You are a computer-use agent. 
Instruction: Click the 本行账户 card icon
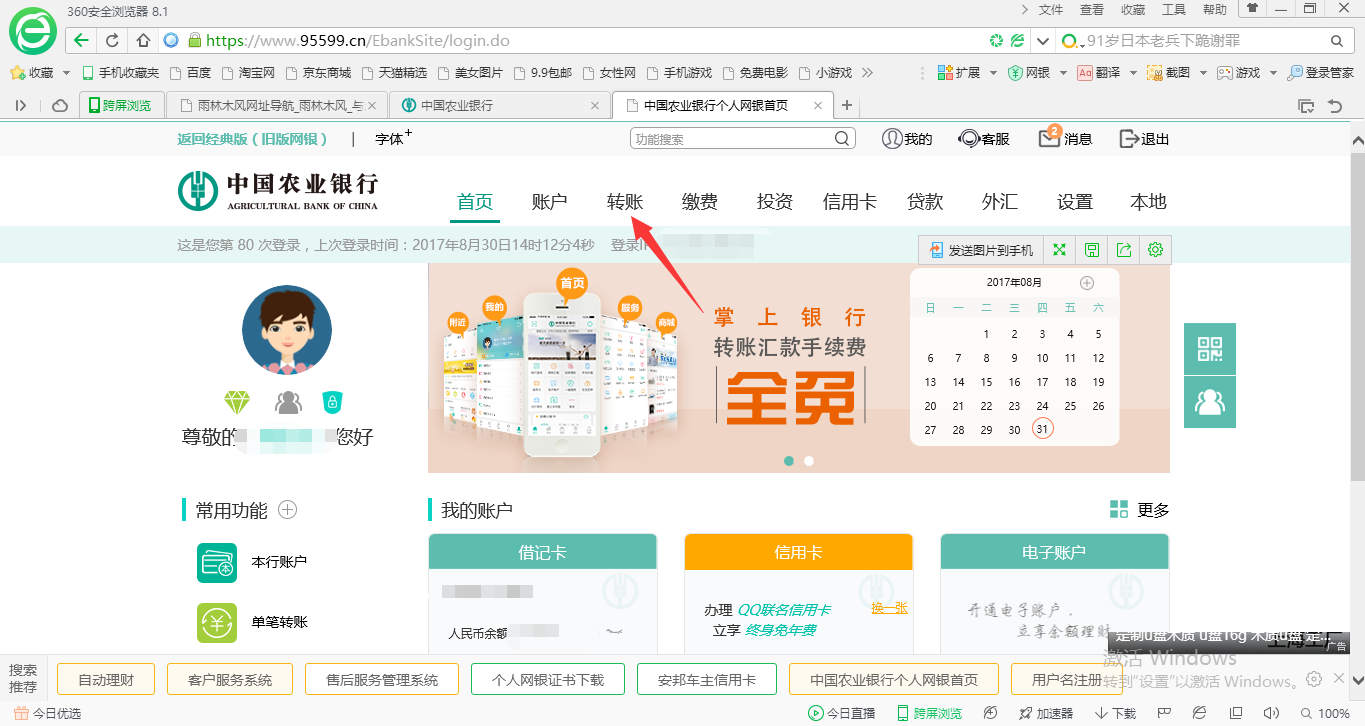tap(217, 563)
